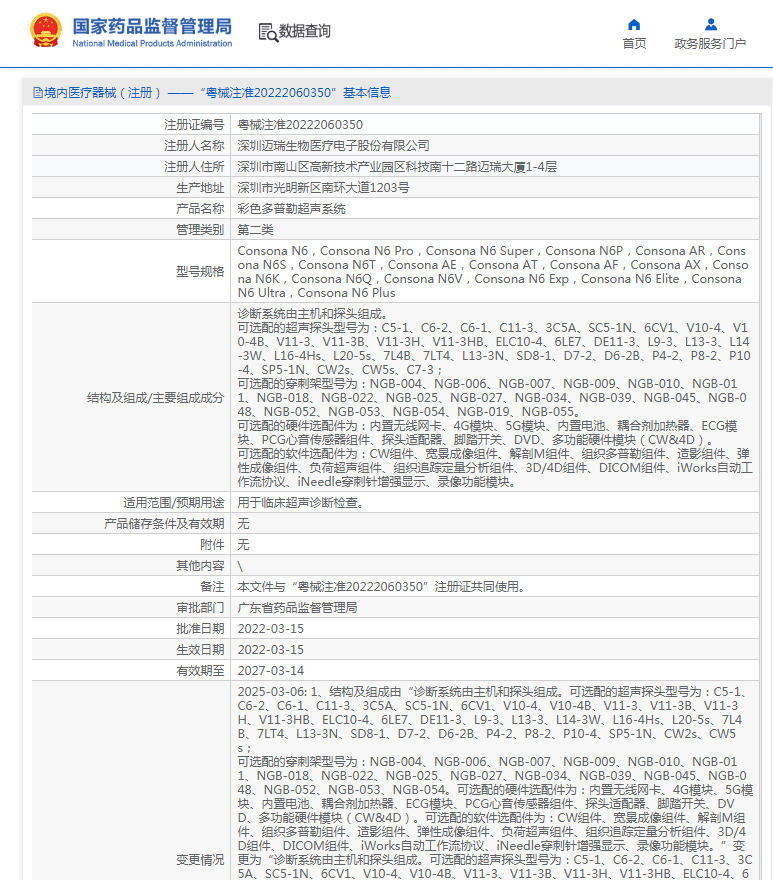This screenshot has width=773, height=880.
Task: Click the house icon above 首页
Action: click(x=634, y=24)
